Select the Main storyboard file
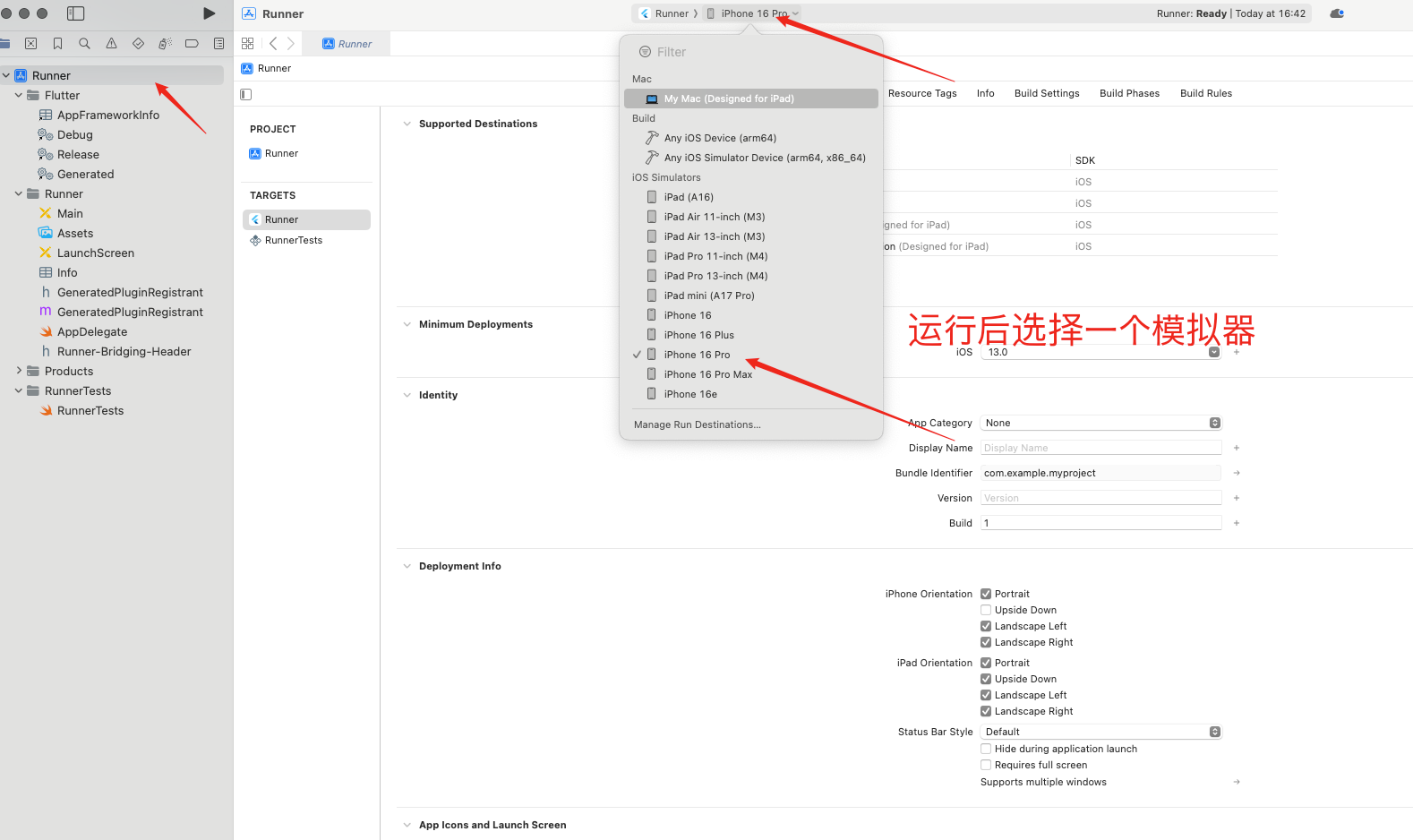The height and width of the screenshot is (840, 1413). point(70,213)
